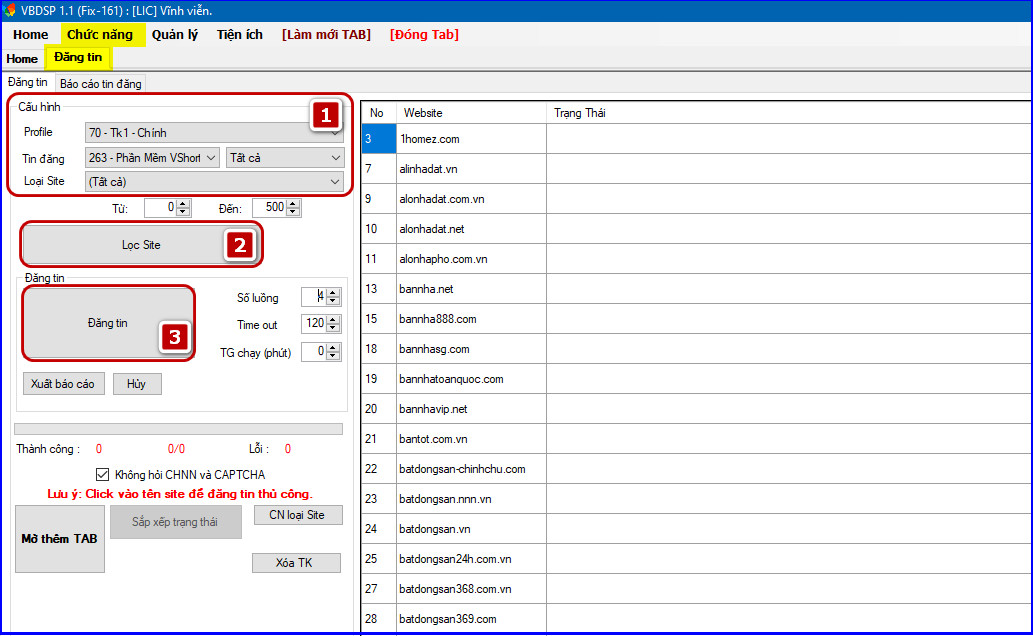Viewport: 1033px width, 636px height.
Task: Switch to Báo cáo tin đăng sub-tab
Action: click(101, 84)
